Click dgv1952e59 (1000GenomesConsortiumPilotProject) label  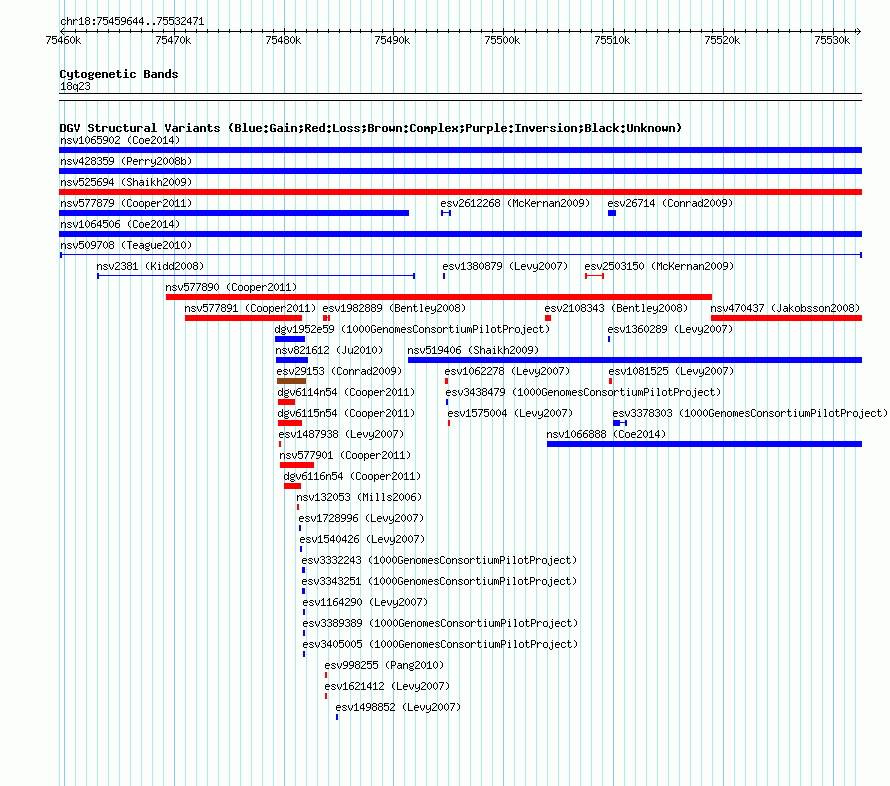coord(412,329)
